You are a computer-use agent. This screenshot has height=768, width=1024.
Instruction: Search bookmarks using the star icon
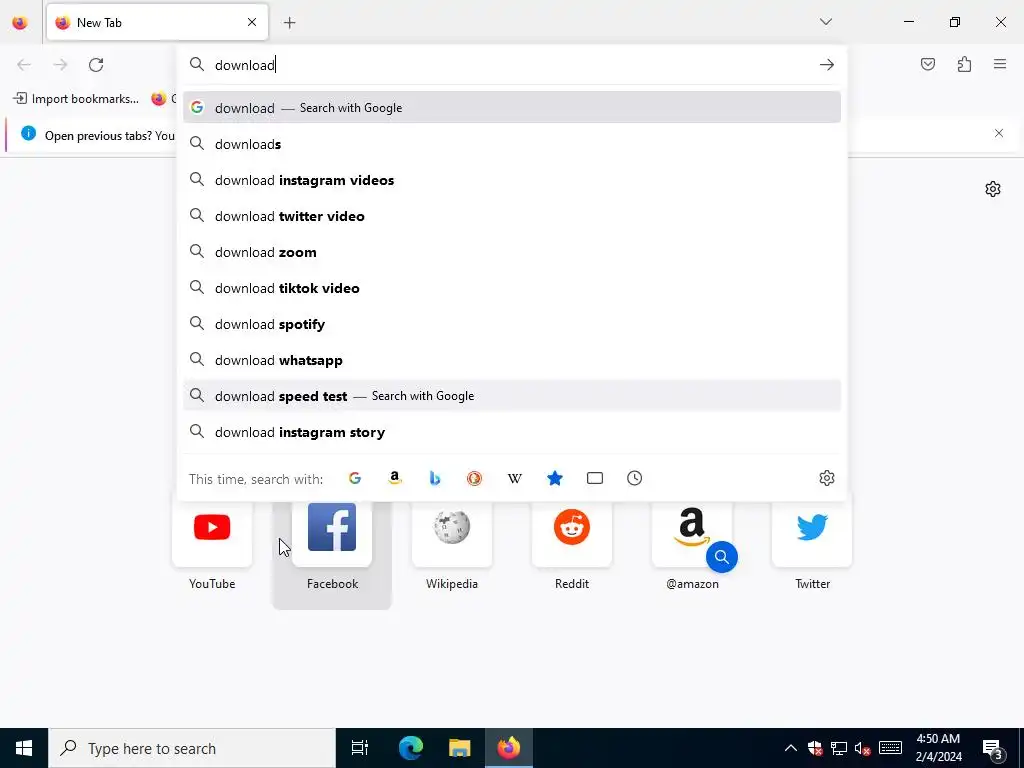coord(554,478)
